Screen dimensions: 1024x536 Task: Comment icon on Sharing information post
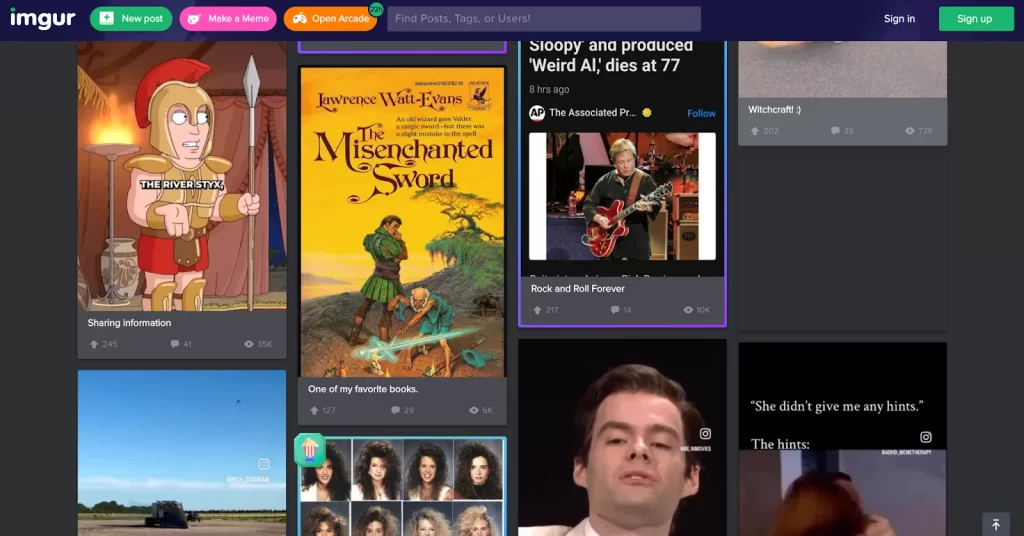click(174, 344)
